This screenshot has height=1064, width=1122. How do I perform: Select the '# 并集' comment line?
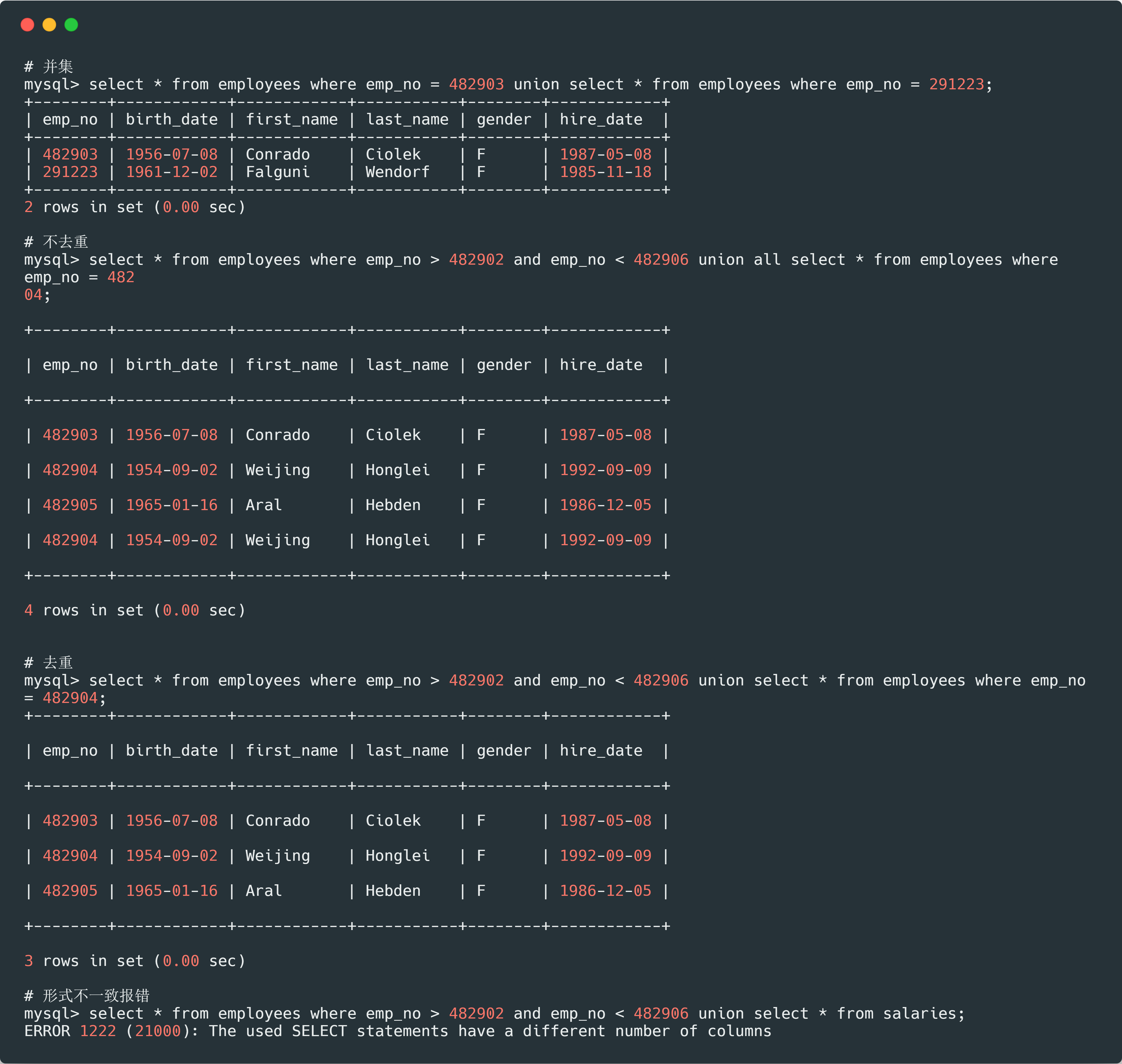49,66
